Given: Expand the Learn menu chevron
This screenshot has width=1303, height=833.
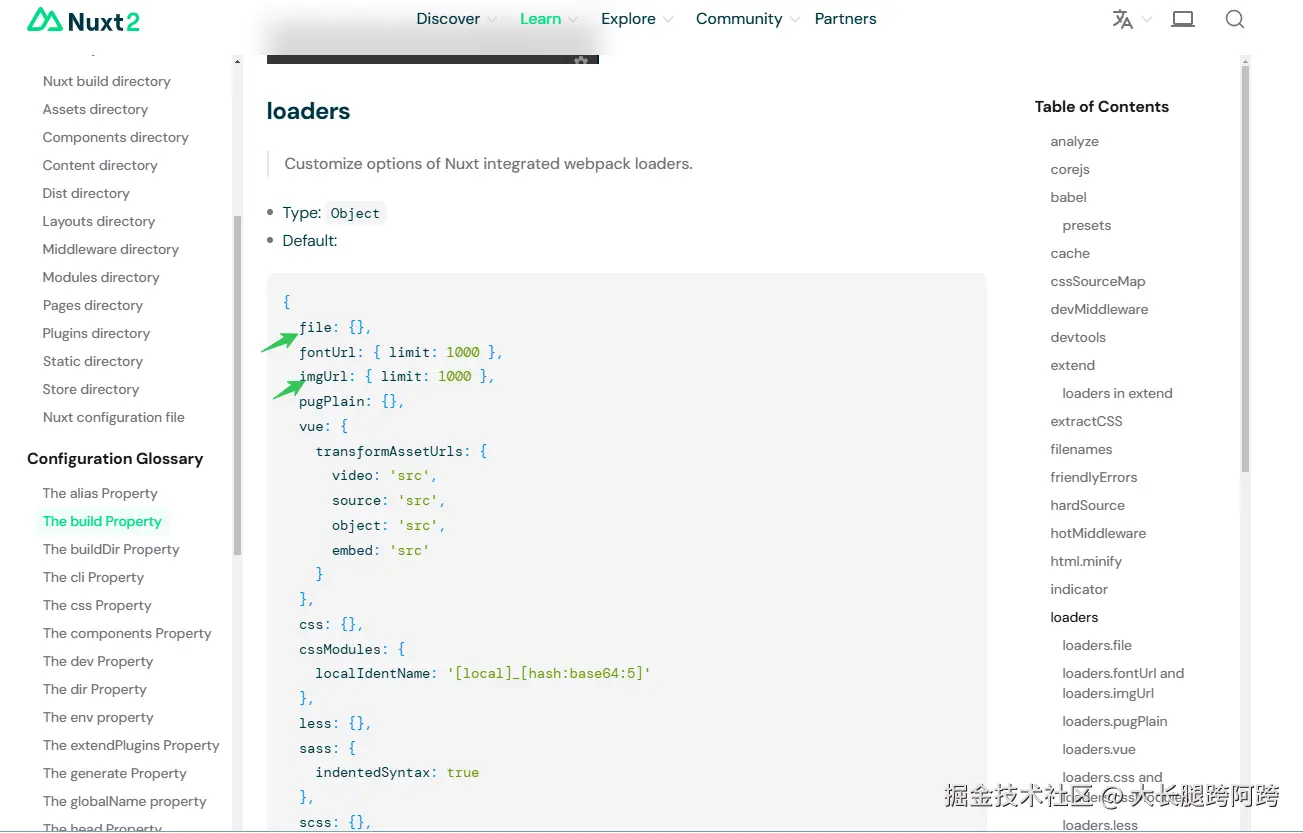Looking at the screenshot, I should click(x=573, y=19).
